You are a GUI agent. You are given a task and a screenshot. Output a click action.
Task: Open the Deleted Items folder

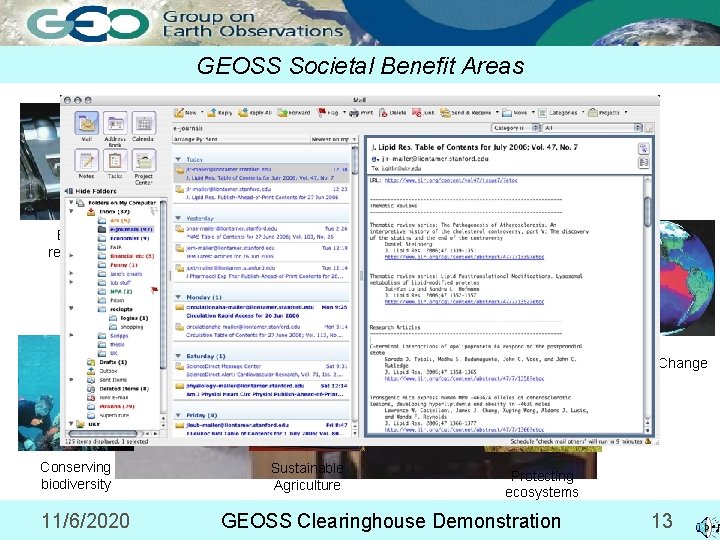118,389
